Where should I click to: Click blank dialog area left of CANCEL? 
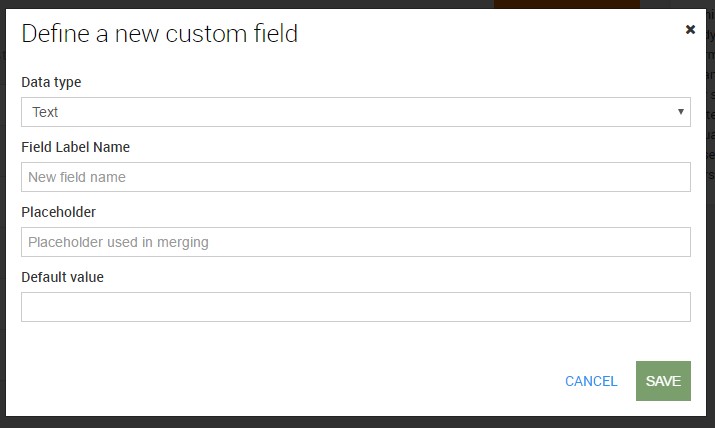tap(292, 381)
